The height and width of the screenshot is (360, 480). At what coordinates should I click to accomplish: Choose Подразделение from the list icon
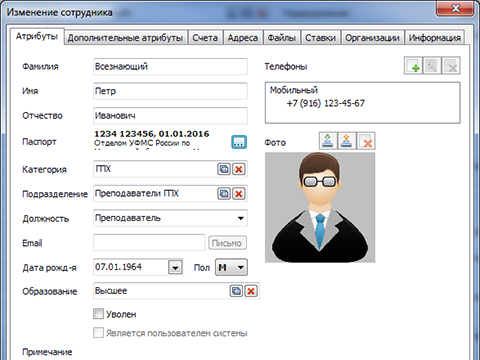pos(224,194)
